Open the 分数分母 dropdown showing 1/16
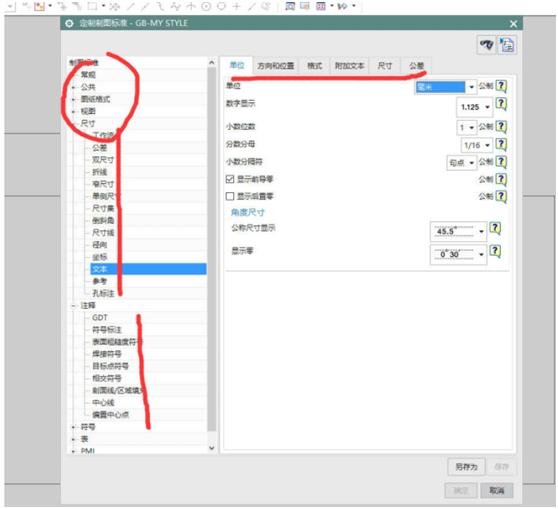The width and height of the screenshot is (558, 509). pyautogui.click(x=477, y=145)
